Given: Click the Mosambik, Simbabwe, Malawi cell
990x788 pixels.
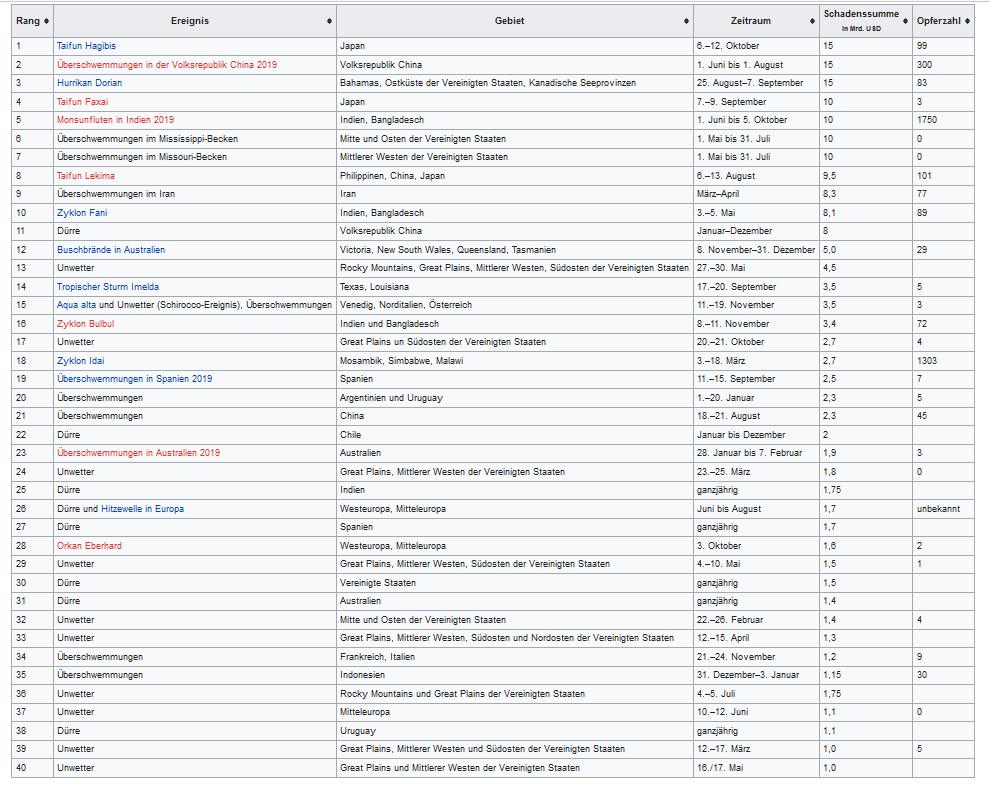Looking at the screenshot, I should (x=515, y=361).
